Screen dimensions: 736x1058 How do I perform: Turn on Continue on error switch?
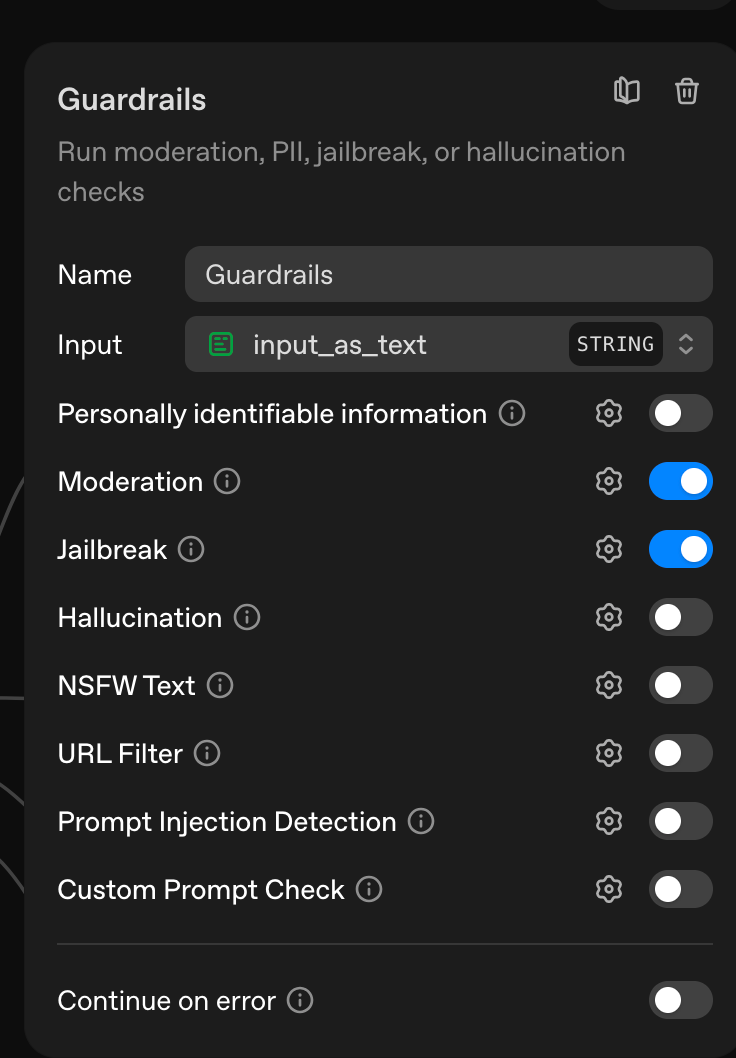680,1000
